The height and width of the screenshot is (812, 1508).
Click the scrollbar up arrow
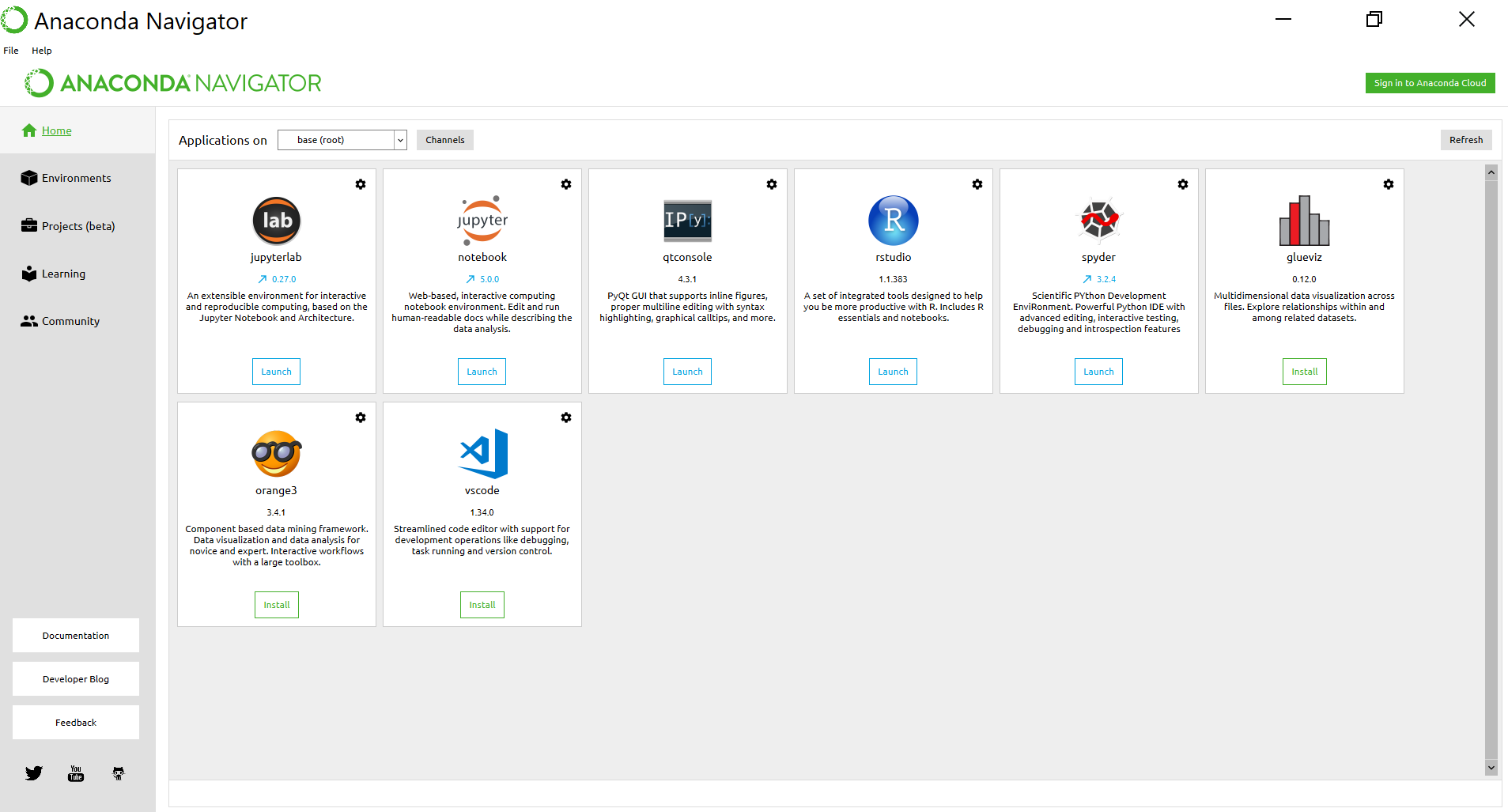click(1491, 172)
